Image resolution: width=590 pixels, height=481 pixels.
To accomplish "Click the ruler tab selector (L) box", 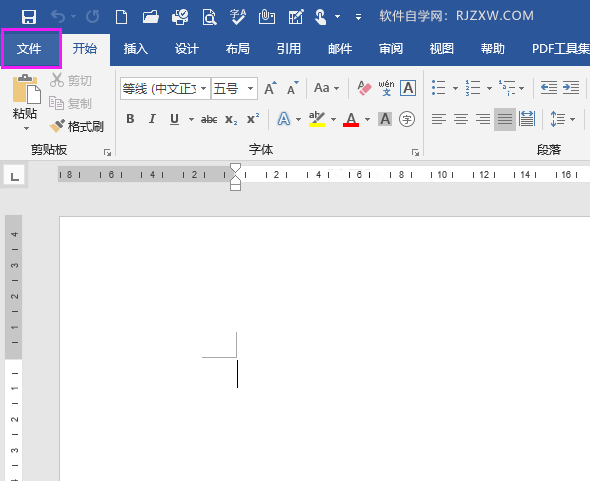I will 15,176.
